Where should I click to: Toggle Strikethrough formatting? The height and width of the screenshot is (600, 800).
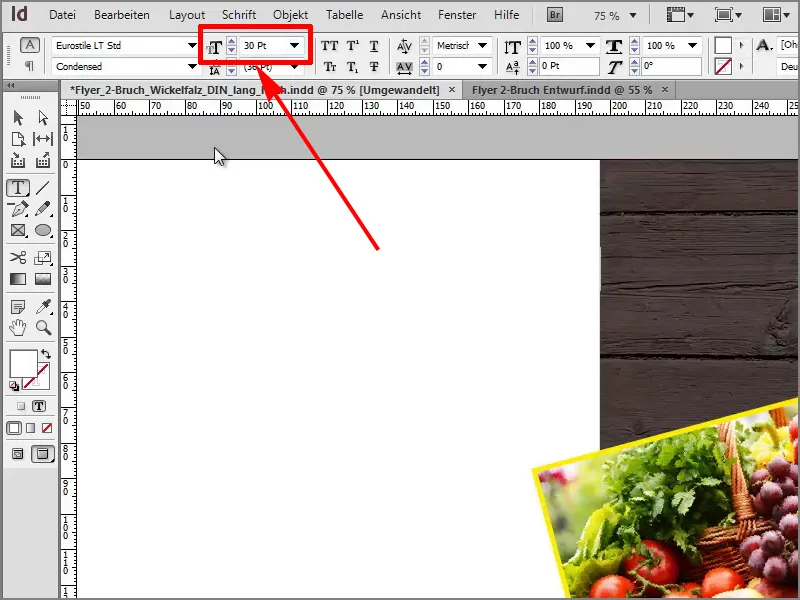[374, 67]
